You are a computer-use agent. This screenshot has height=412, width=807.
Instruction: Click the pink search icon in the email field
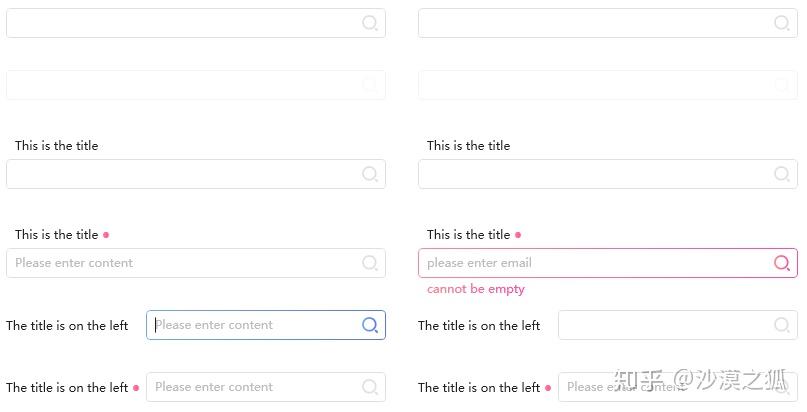click(782, 263)
